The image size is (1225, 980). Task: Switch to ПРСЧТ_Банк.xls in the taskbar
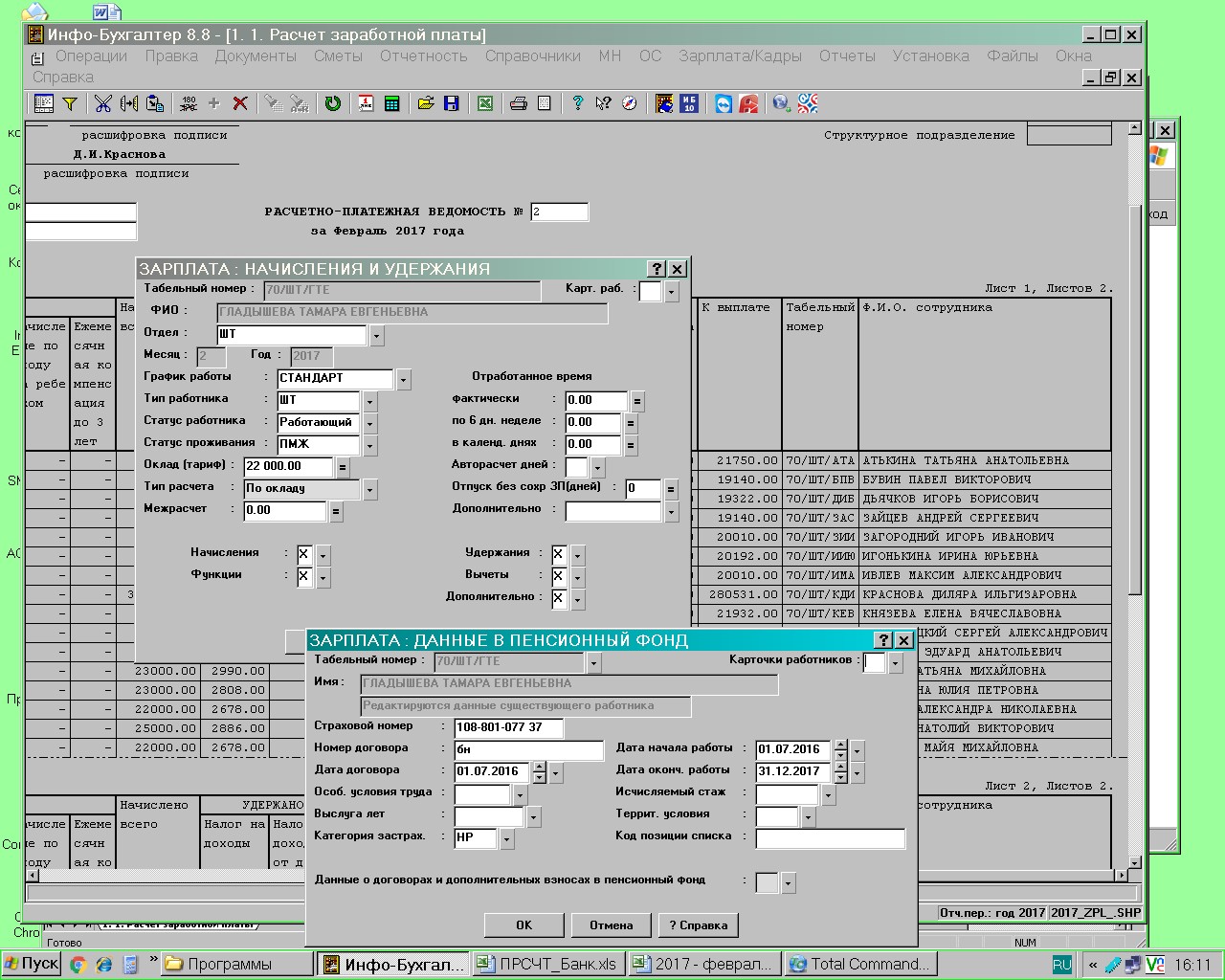[548, 964]
